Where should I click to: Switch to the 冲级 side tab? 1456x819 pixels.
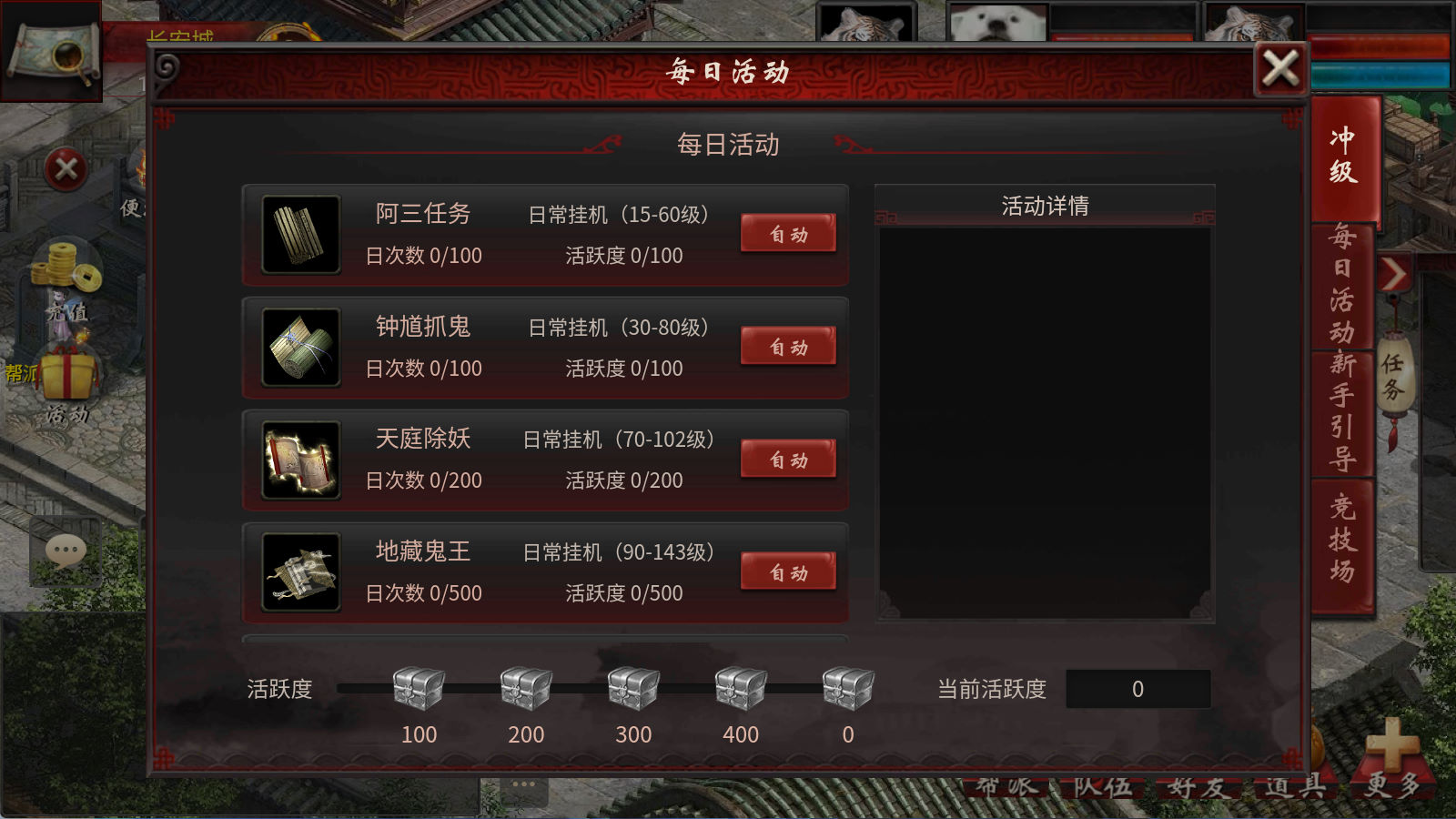coord(1343,157)
